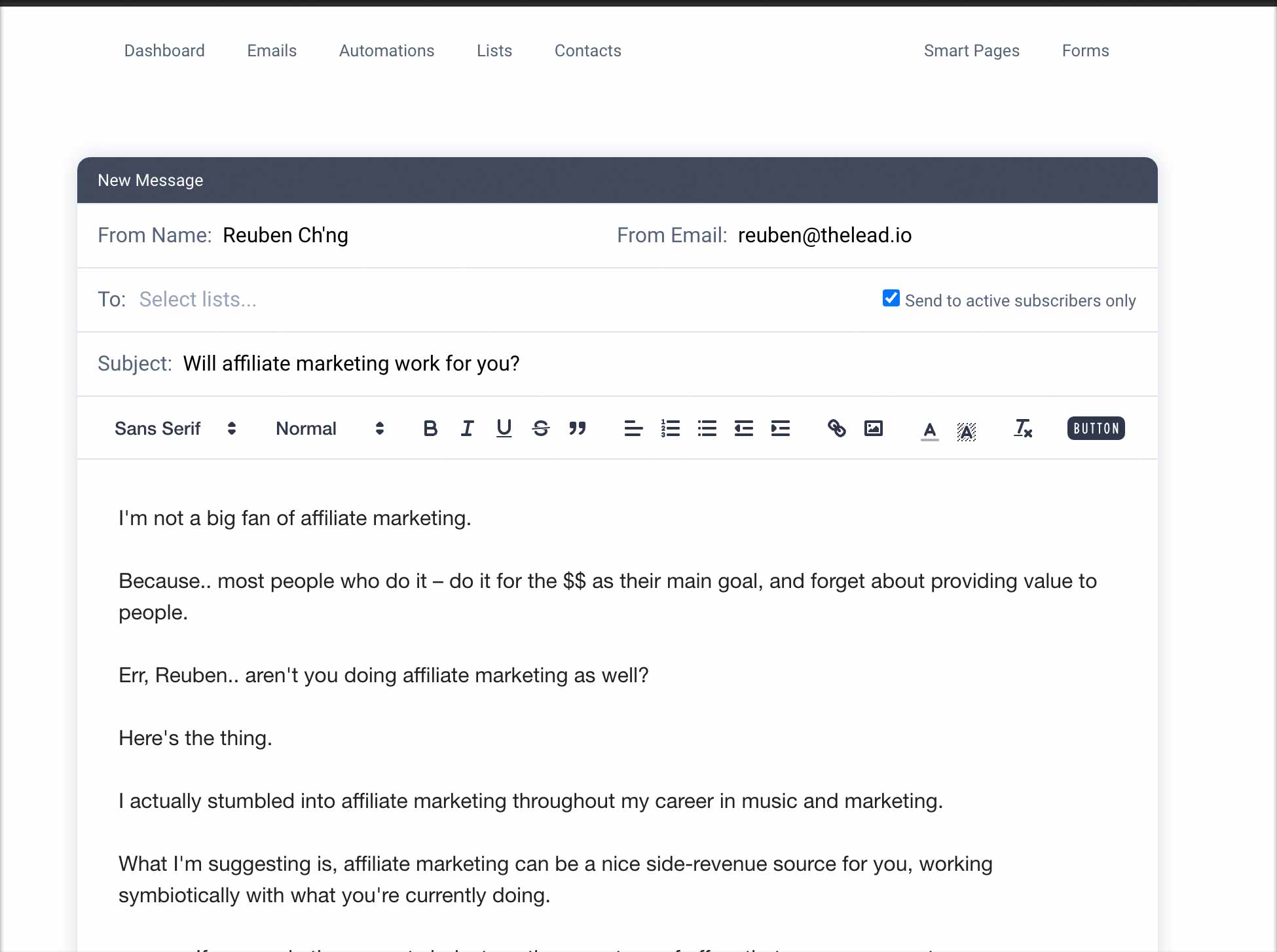The height and width of the screenshot is (952, 1277).
Task: Enable the bullet list formatting
Action: (706, 428)
